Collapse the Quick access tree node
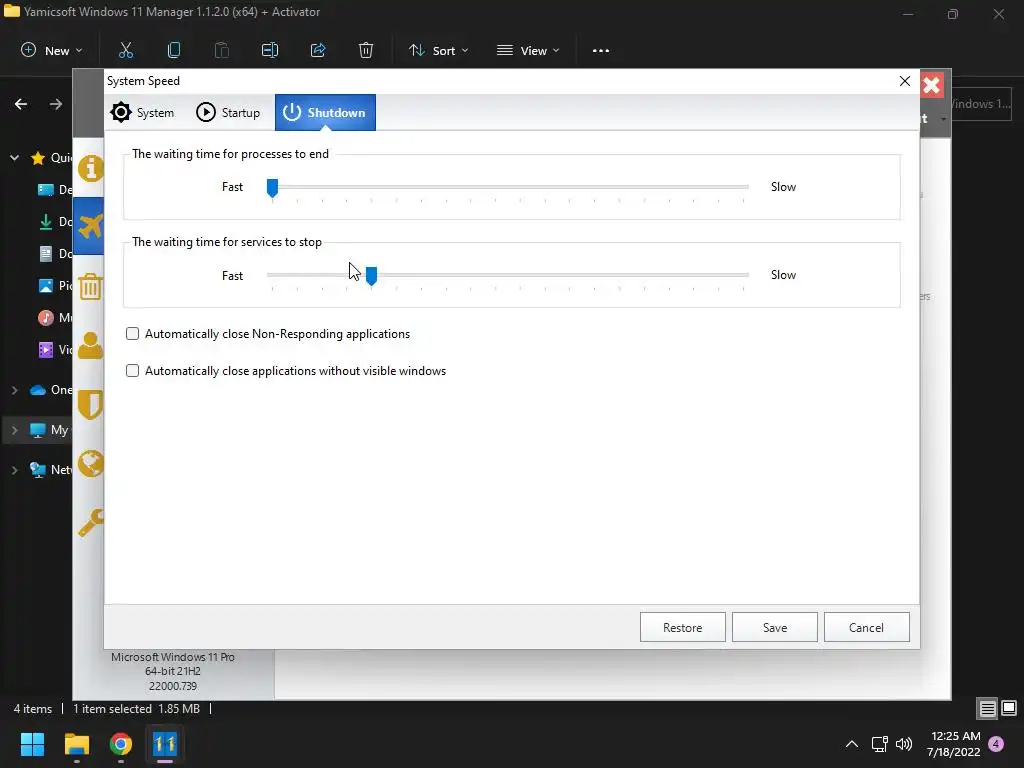 [14, 157]
